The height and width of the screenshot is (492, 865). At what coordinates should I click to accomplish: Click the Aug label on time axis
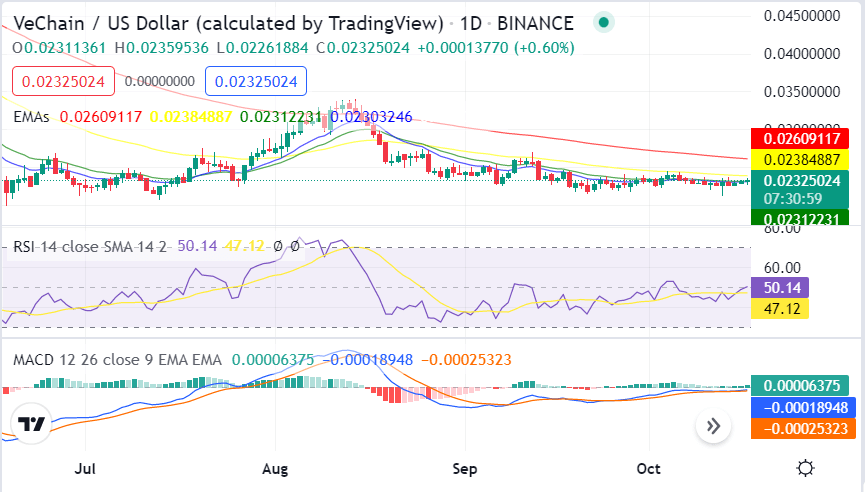click(275, 469)
